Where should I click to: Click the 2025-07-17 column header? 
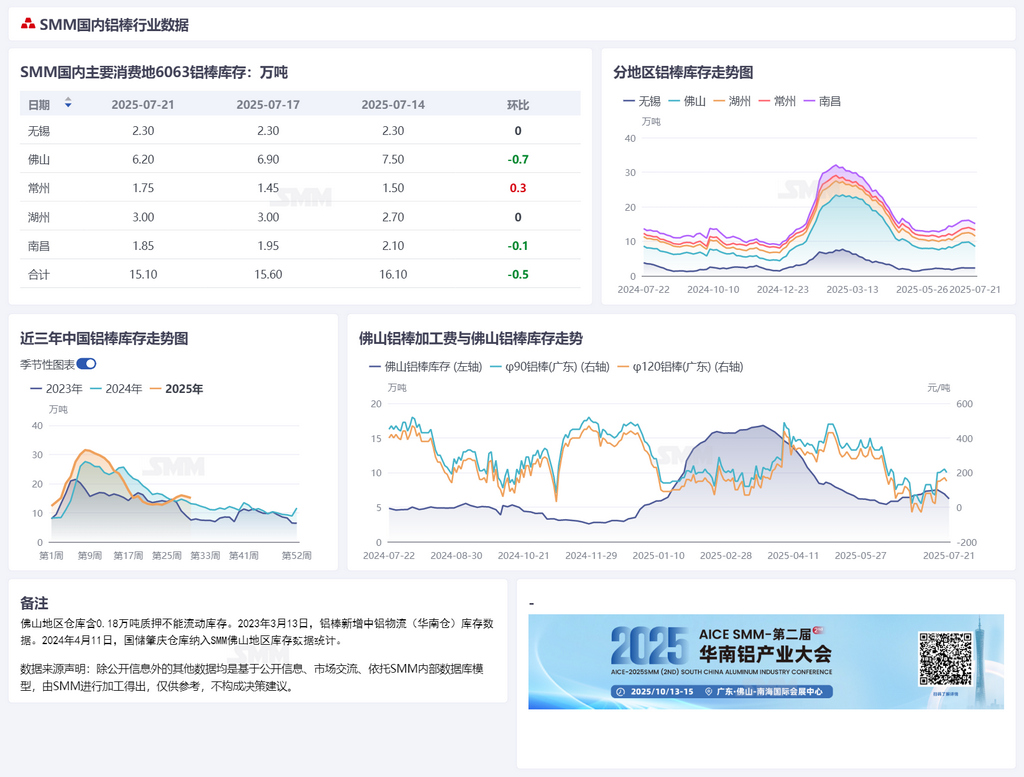tap(268, 104)
